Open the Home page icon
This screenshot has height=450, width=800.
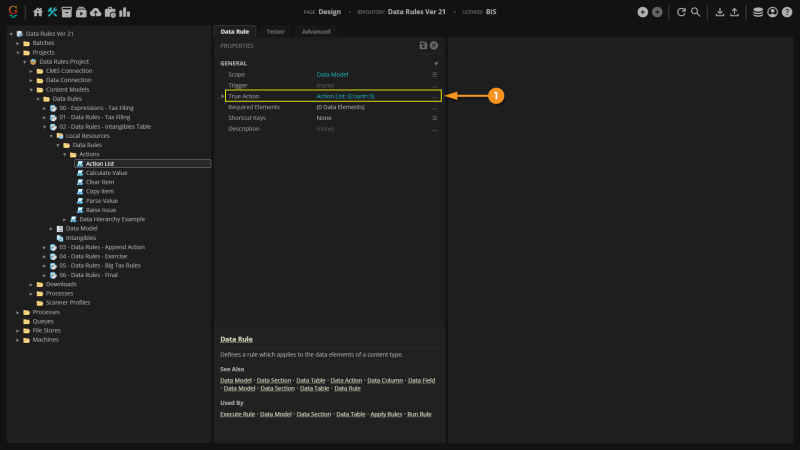click(38, 12)
